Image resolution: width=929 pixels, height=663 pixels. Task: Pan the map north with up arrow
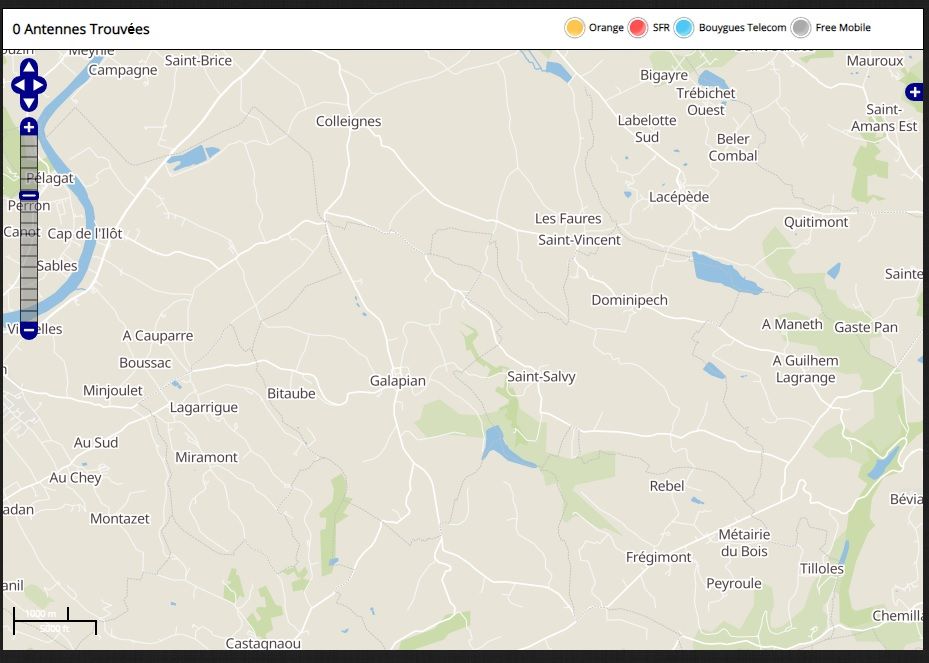tap(29, 68)
